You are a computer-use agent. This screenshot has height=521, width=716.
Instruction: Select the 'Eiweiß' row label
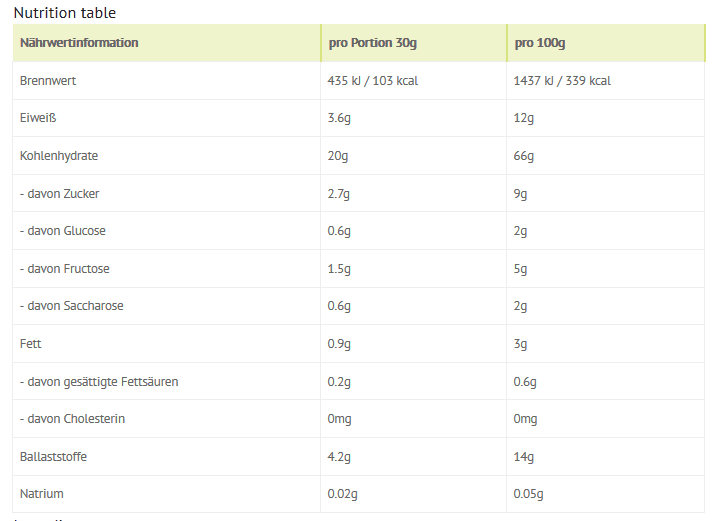[x=38, y=118]
